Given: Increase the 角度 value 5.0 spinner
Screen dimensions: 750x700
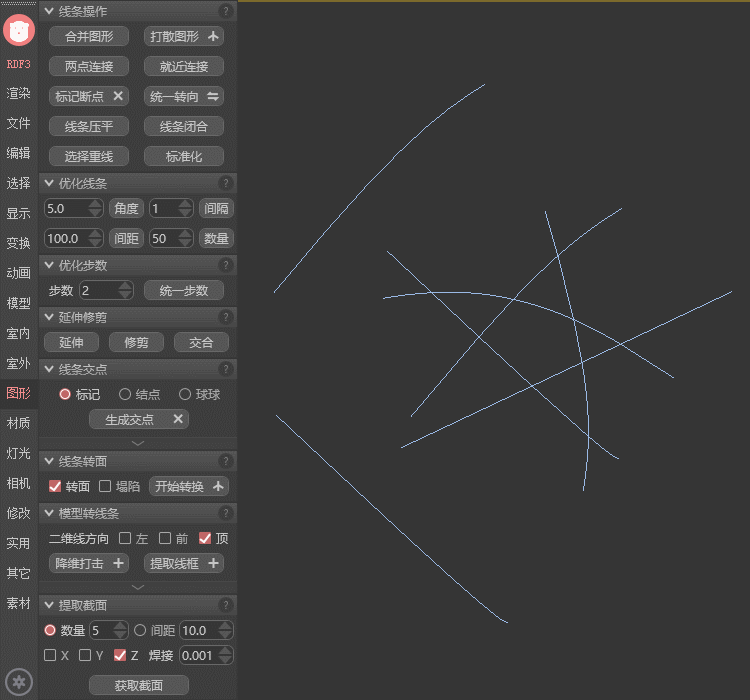Looking at the screenshot, I should point(95,204).
